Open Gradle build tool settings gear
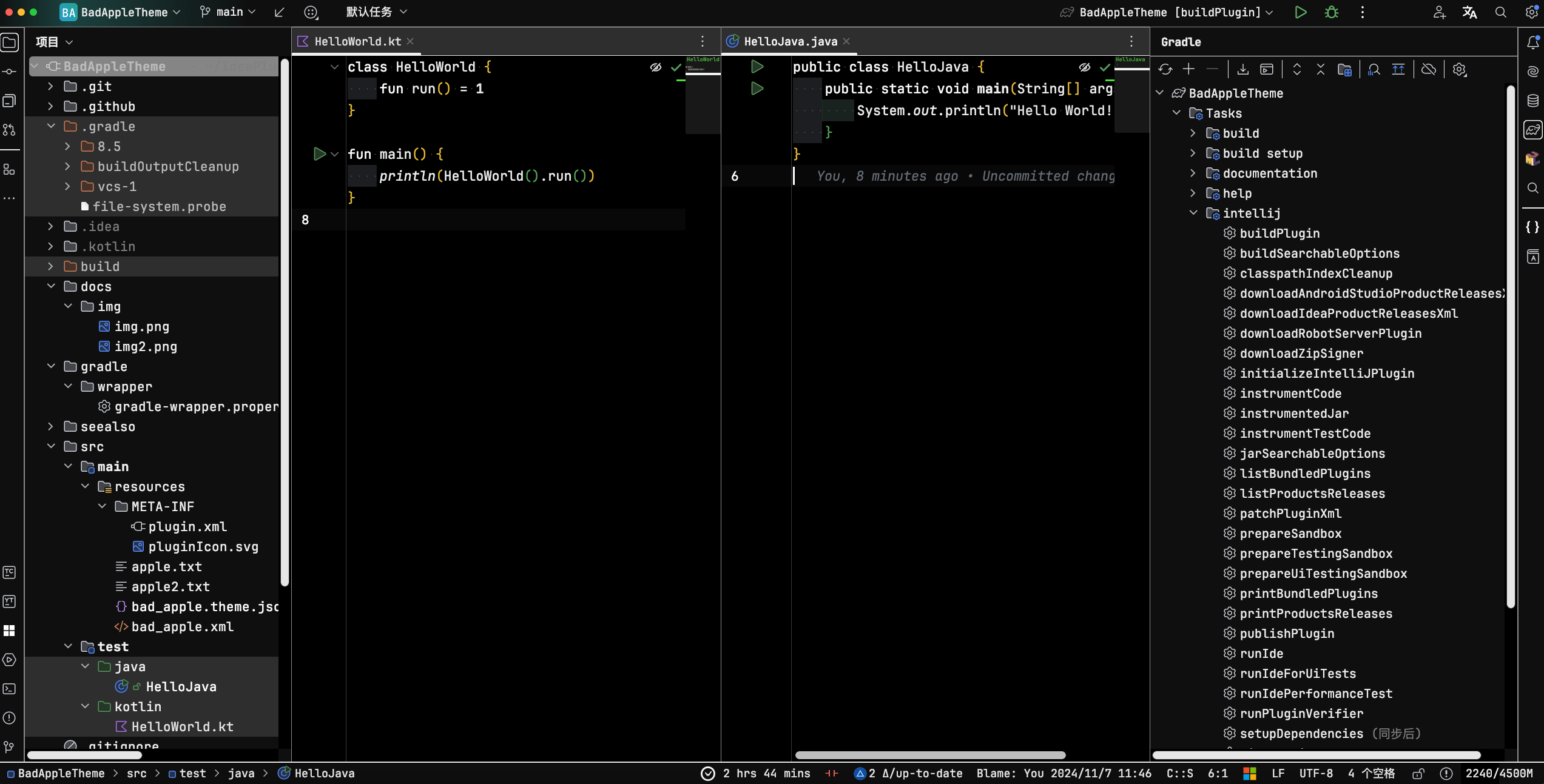Viewport: 1544px width, 784px height. 1460,70
